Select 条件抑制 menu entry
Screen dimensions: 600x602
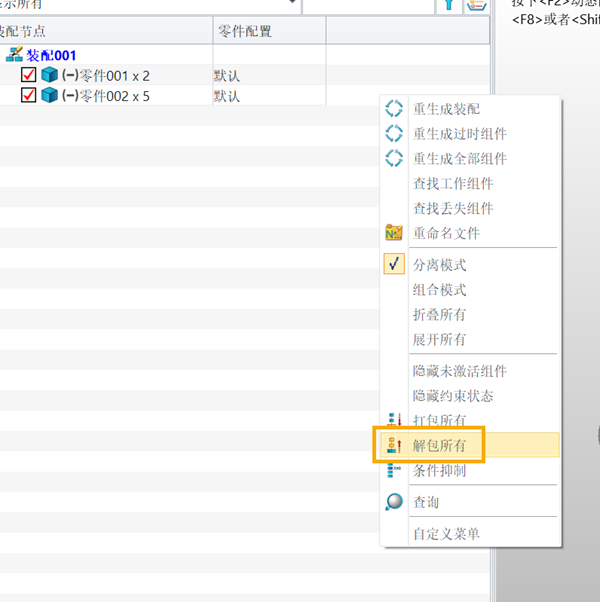click(440, 470)
